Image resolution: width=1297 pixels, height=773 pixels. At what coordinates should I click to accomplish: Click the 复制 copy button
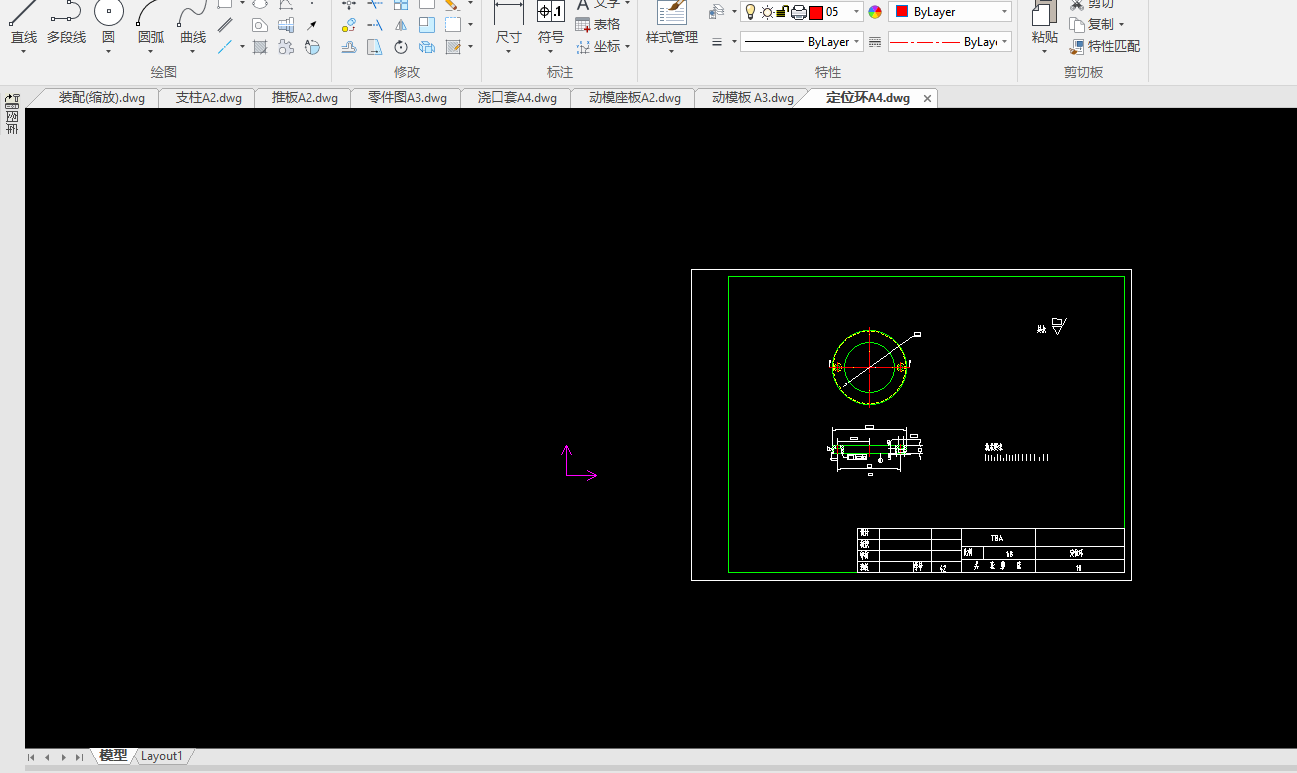(x=1092, y=24)
